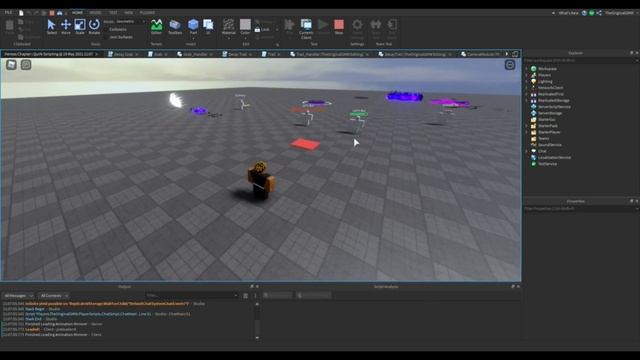Switch to the VIEW ribbon tab
This screenshot has height=360, width=640.
[129, 13]
